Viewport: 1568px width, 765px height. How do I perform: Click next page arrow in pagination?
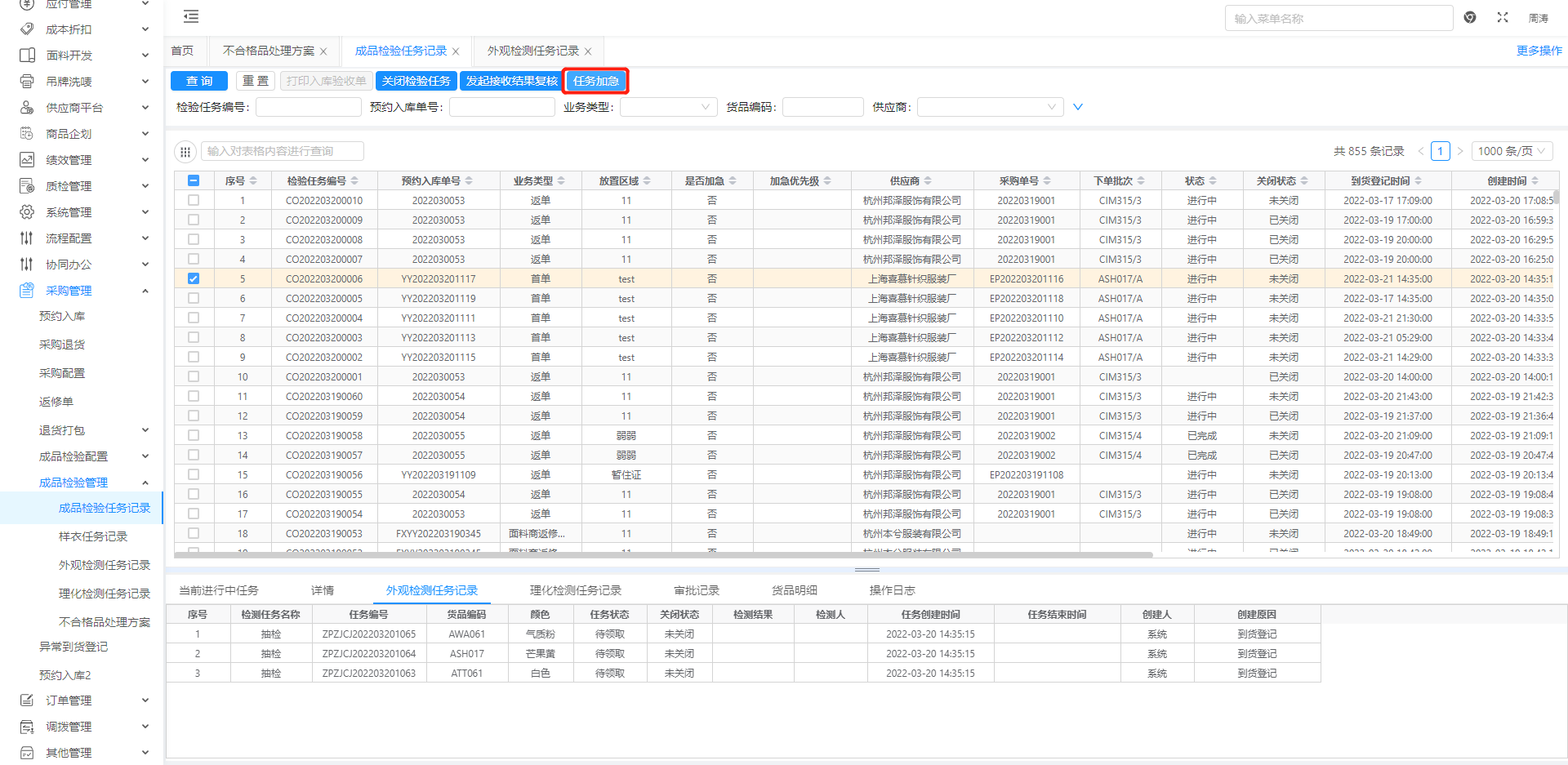[x=1460, y=151]
